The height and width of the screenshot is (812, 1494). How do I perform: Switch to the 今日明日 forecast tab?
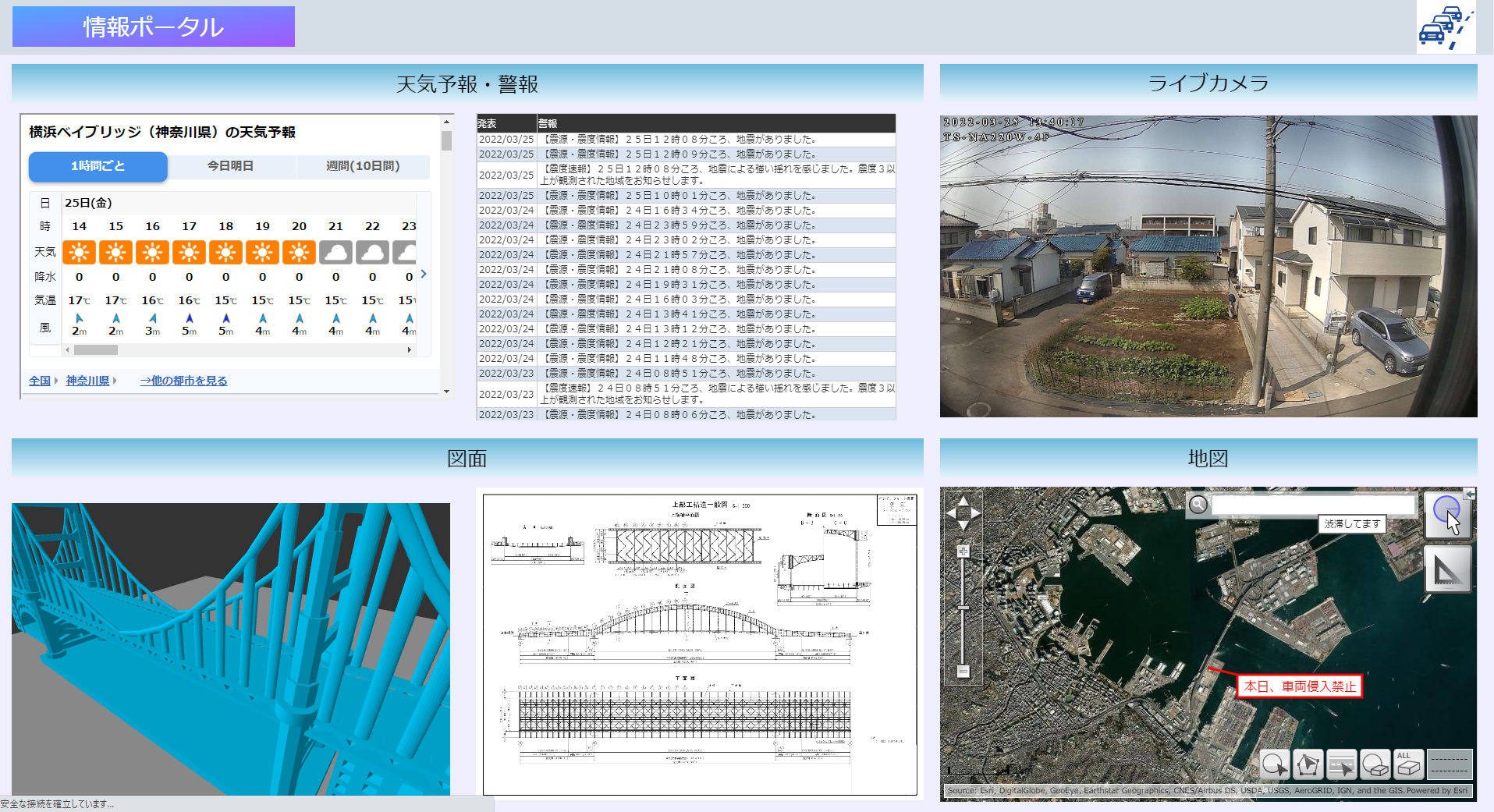click(230, 166)
